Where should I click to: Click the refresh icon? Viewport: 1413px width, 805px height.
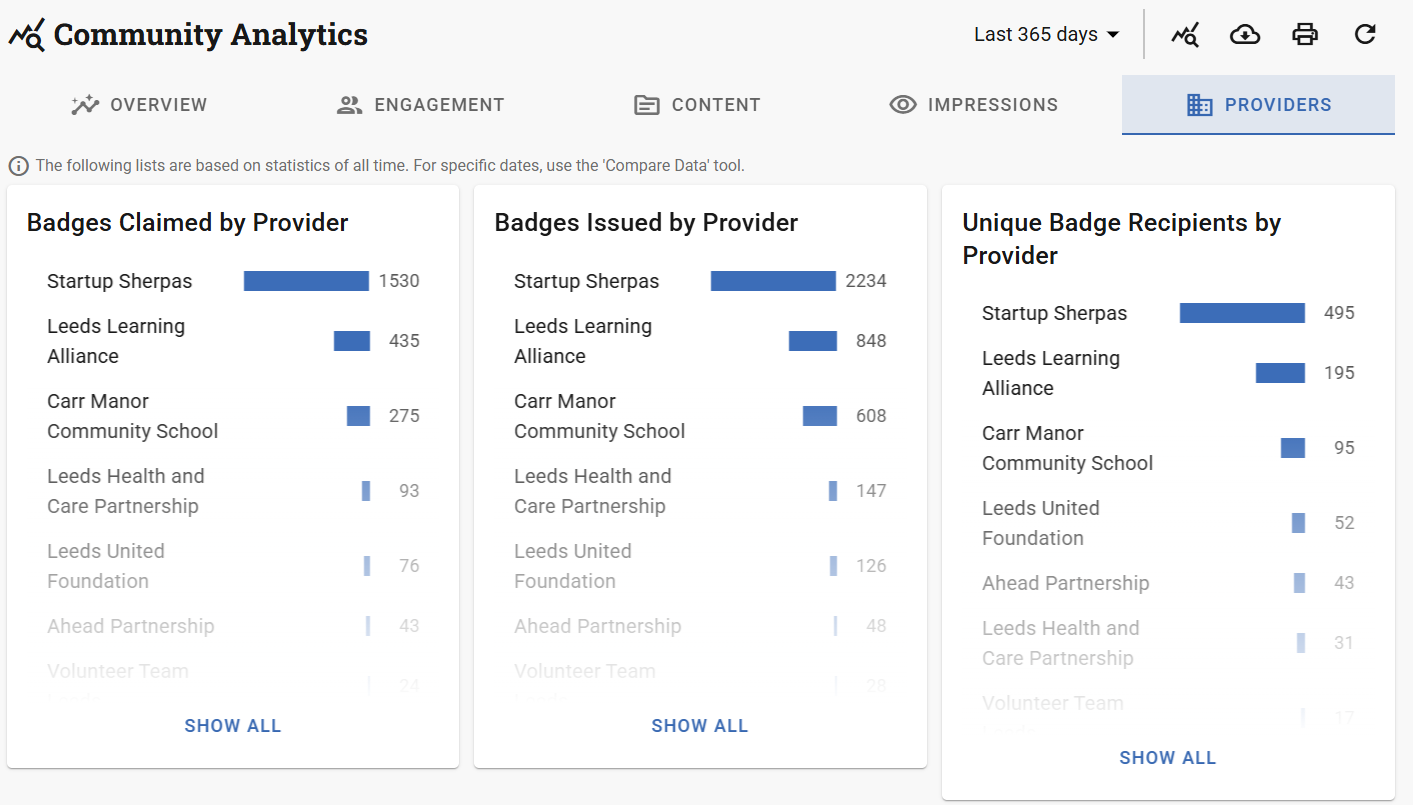pos(1365,35)
